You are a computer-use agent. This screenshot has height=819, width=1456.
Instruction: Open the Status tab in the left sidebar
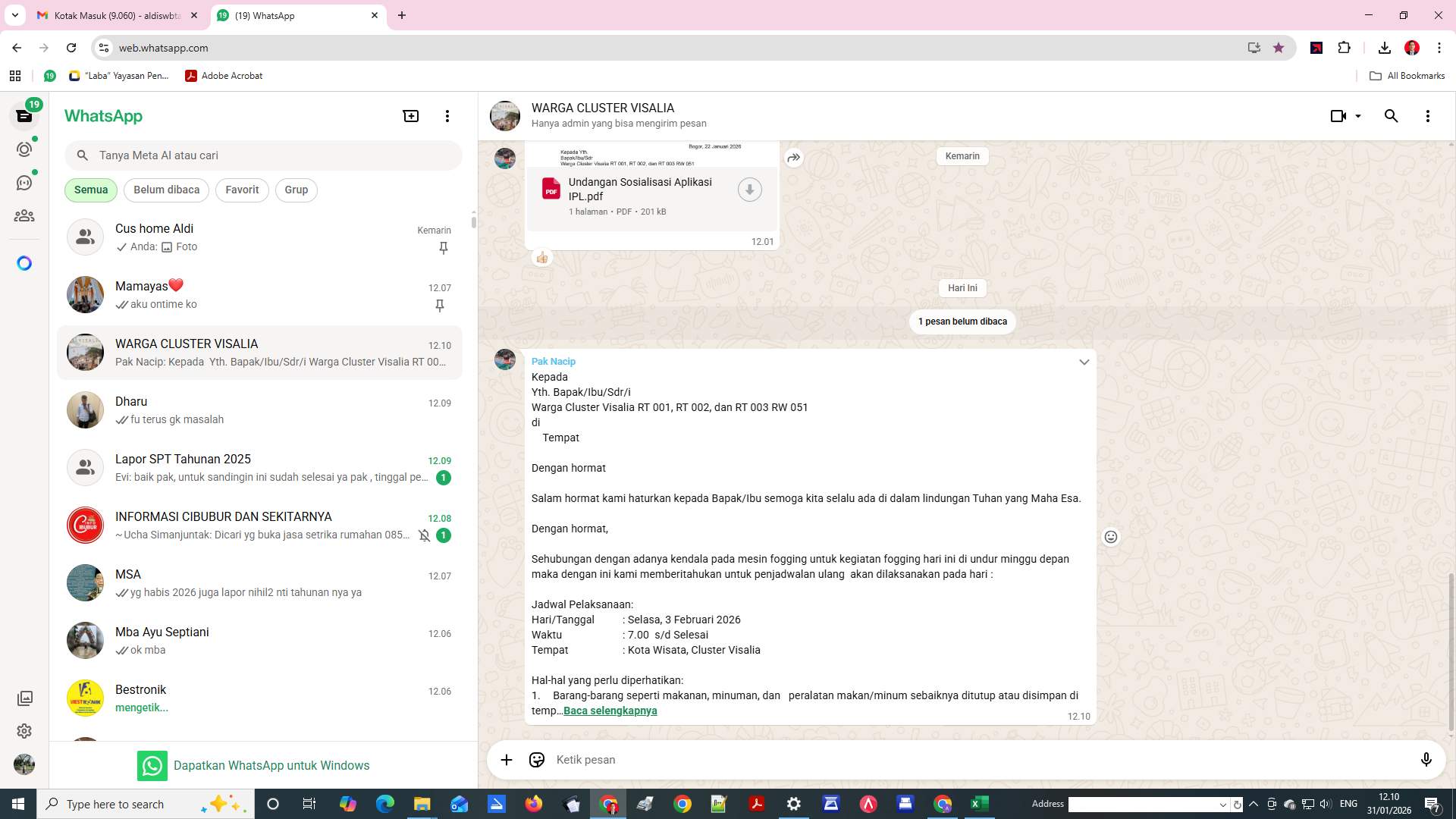pyautogui.click(x=24, y=149)
